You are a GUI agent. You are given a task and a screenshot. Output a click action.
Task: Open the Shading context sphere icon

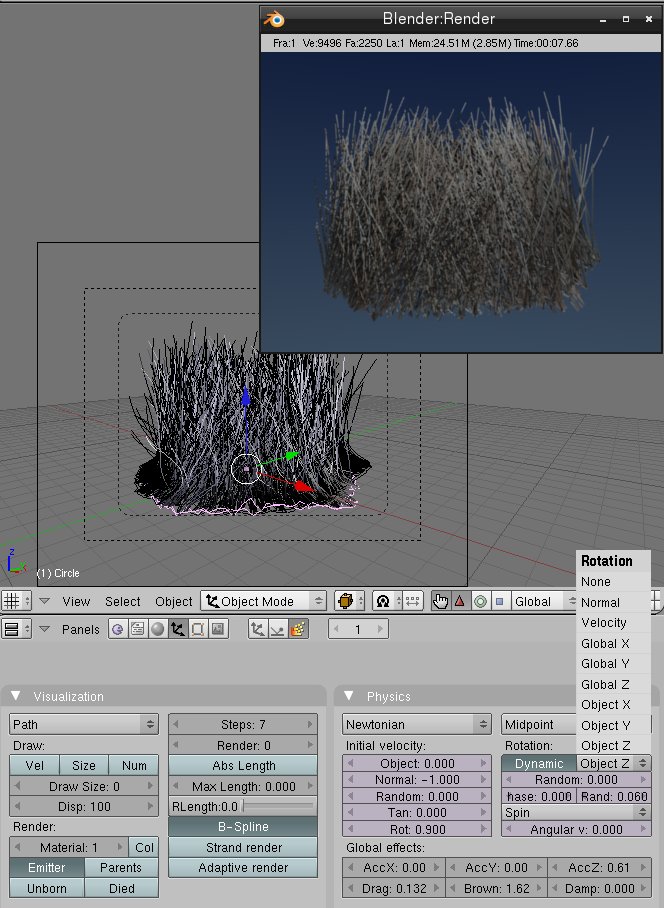point(159,629)
